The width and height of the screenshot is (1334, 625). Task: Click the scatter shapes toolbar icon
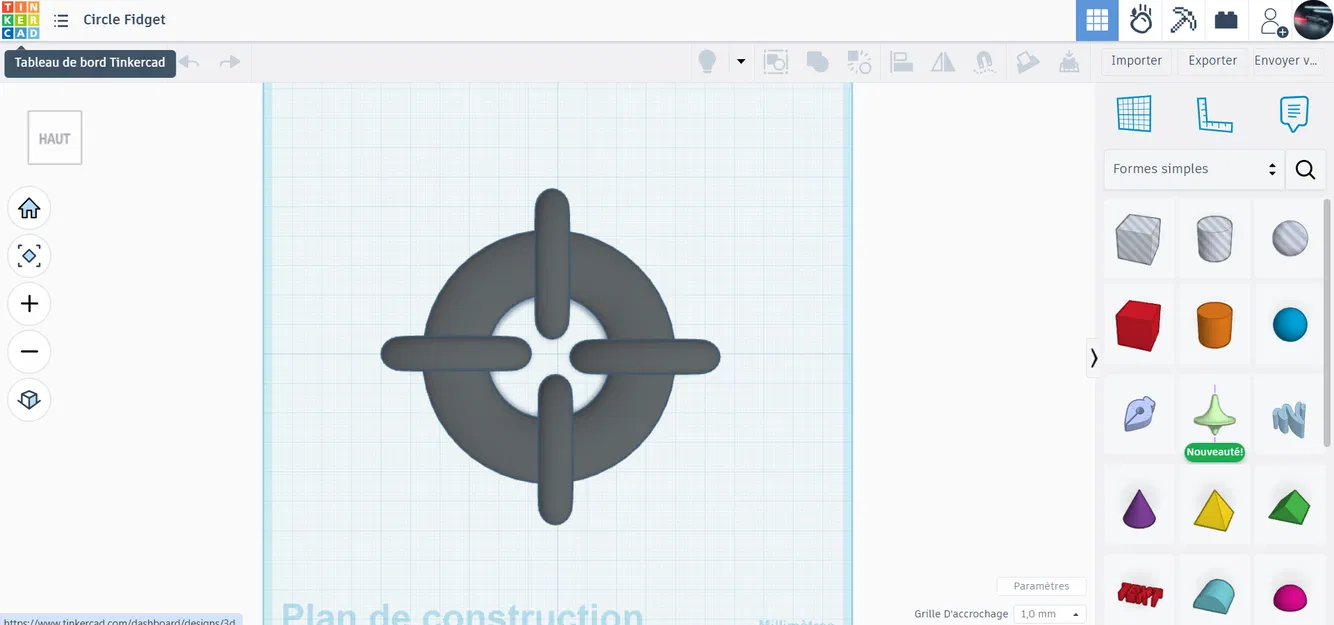tap(859, 62)
